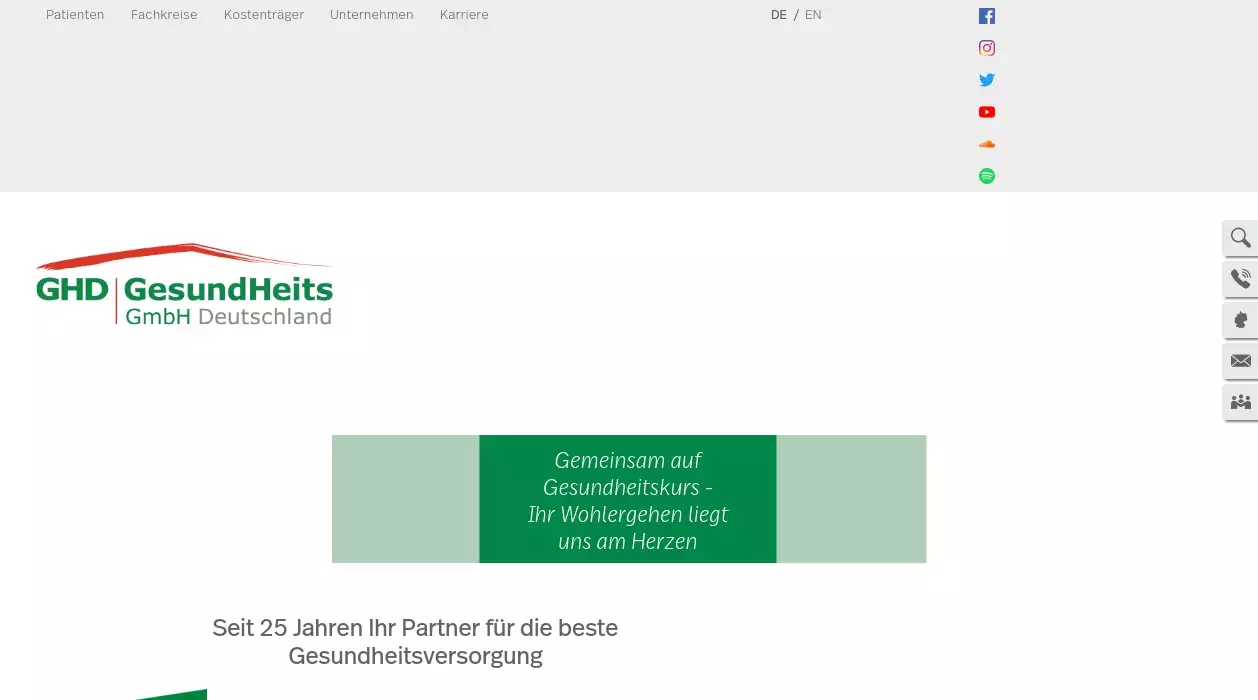Select the DE language option
The height and width of the screenshot is (700, 1258).
778,15
